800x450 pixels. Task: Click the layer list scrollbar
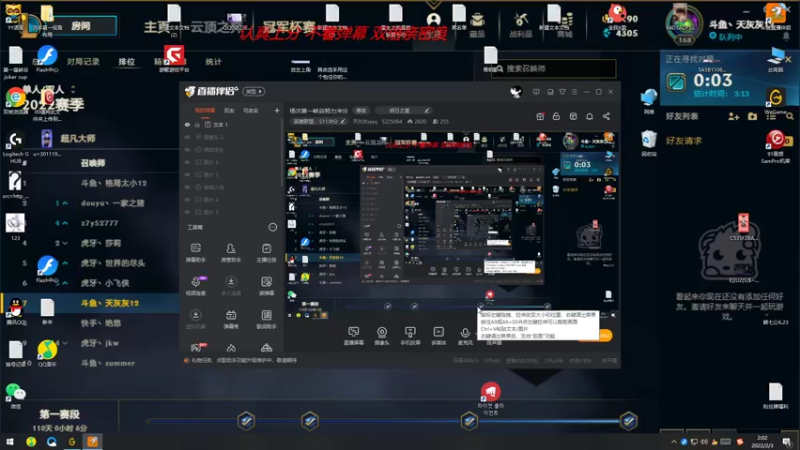(x=282, y=153)
